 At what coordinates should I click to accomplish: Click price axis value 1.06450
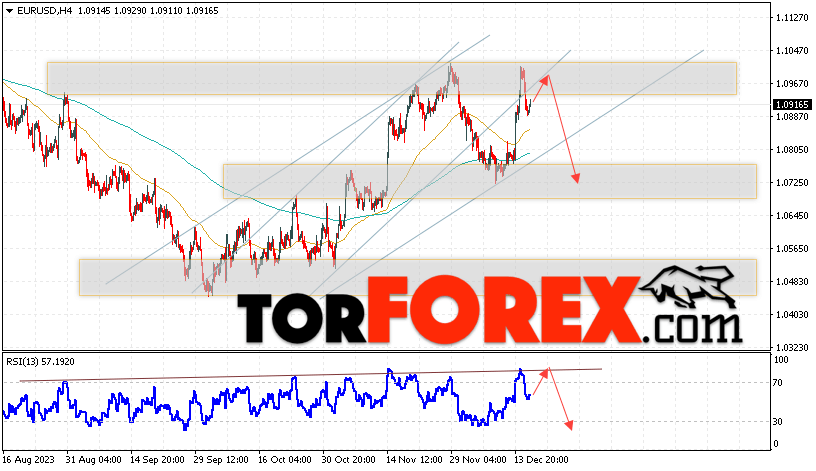click(x=792, y=215)
